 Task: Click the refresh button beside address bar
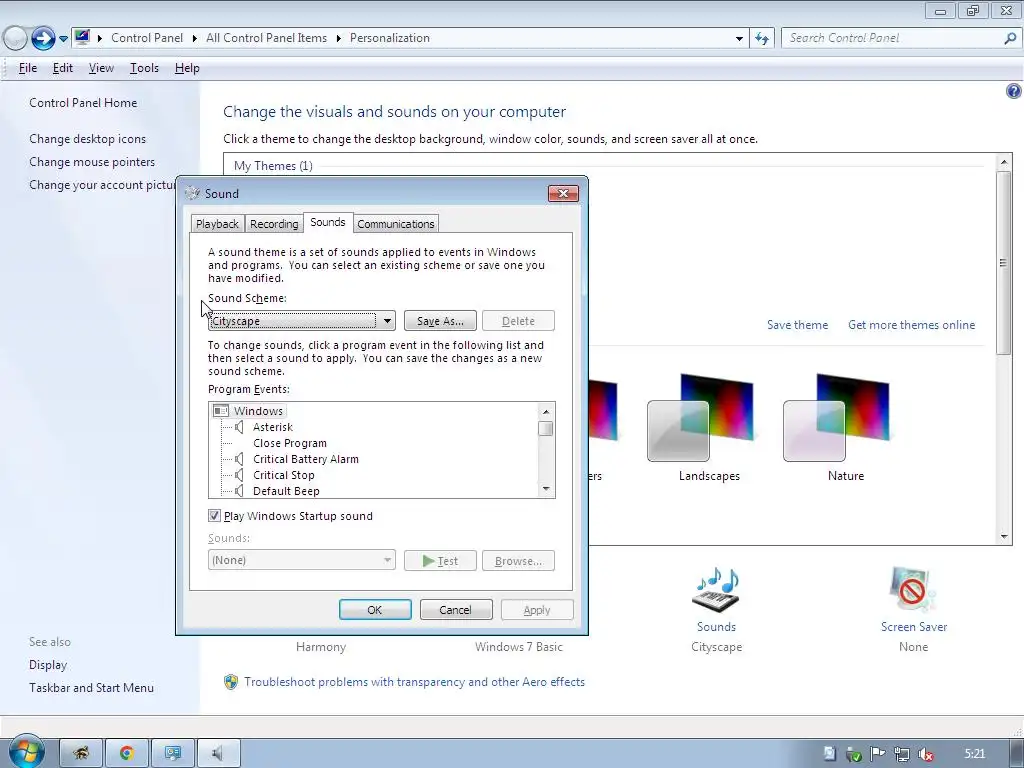click(x=761, y=39)
